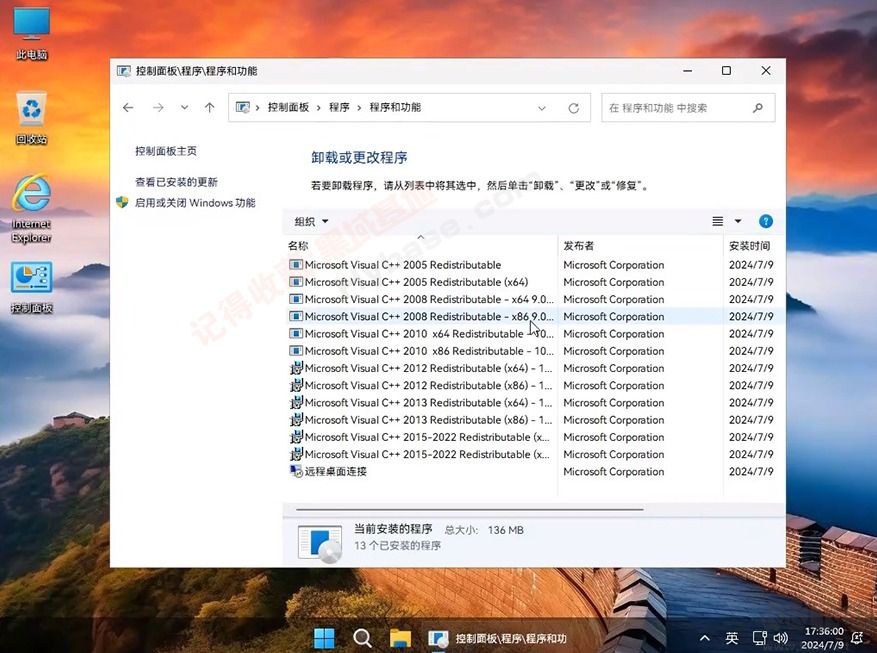Screen dimensions: 877x653
Task: Open view options dropdown arrow
Action: point(738,221)
